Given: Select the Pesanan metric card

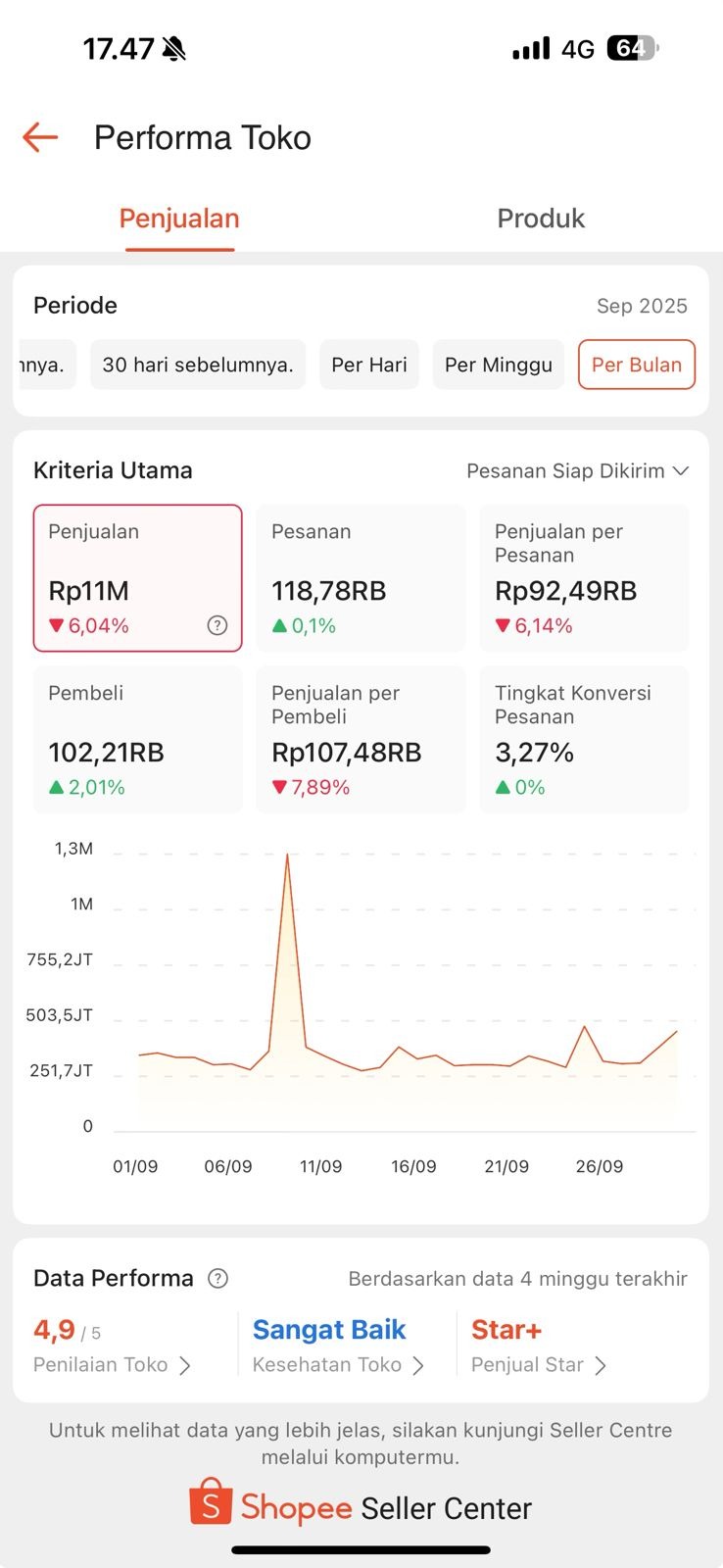Looking at the screenshot, I should pyautogui.click(x=361, y=578).
